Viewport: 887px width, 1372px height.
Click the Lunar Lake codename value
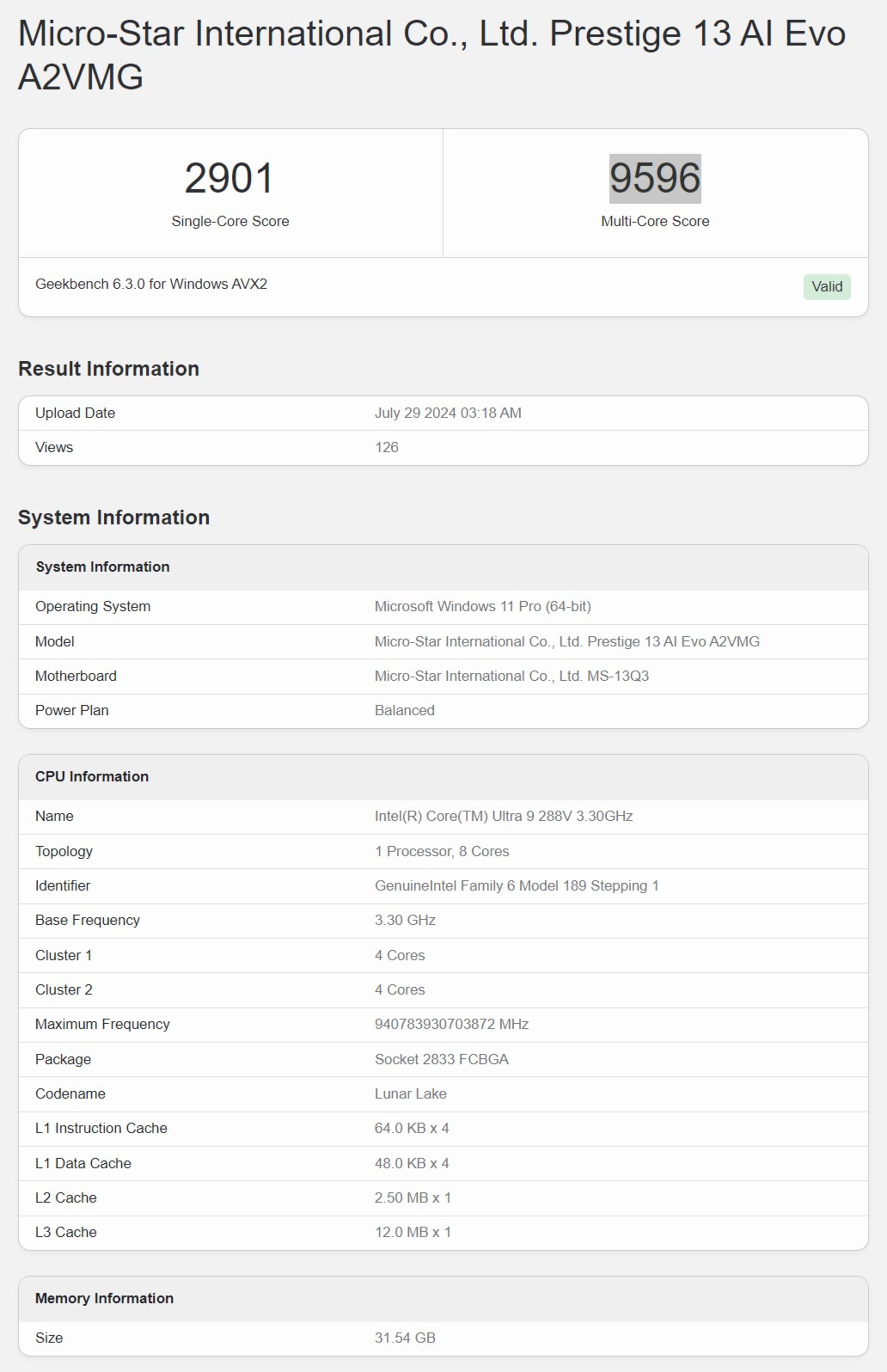pyautogui.click(x=410, y=1094)
